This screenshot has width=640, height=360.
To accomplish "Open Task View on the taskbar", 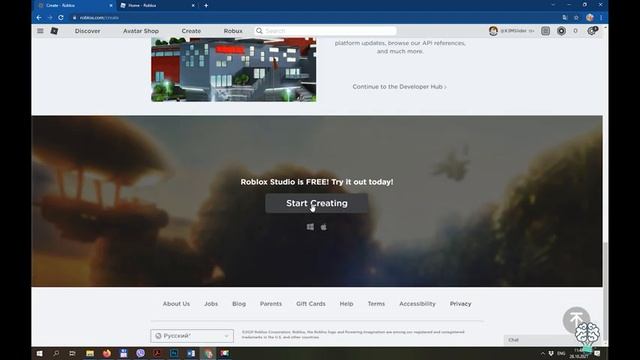I will pos(73,353).
